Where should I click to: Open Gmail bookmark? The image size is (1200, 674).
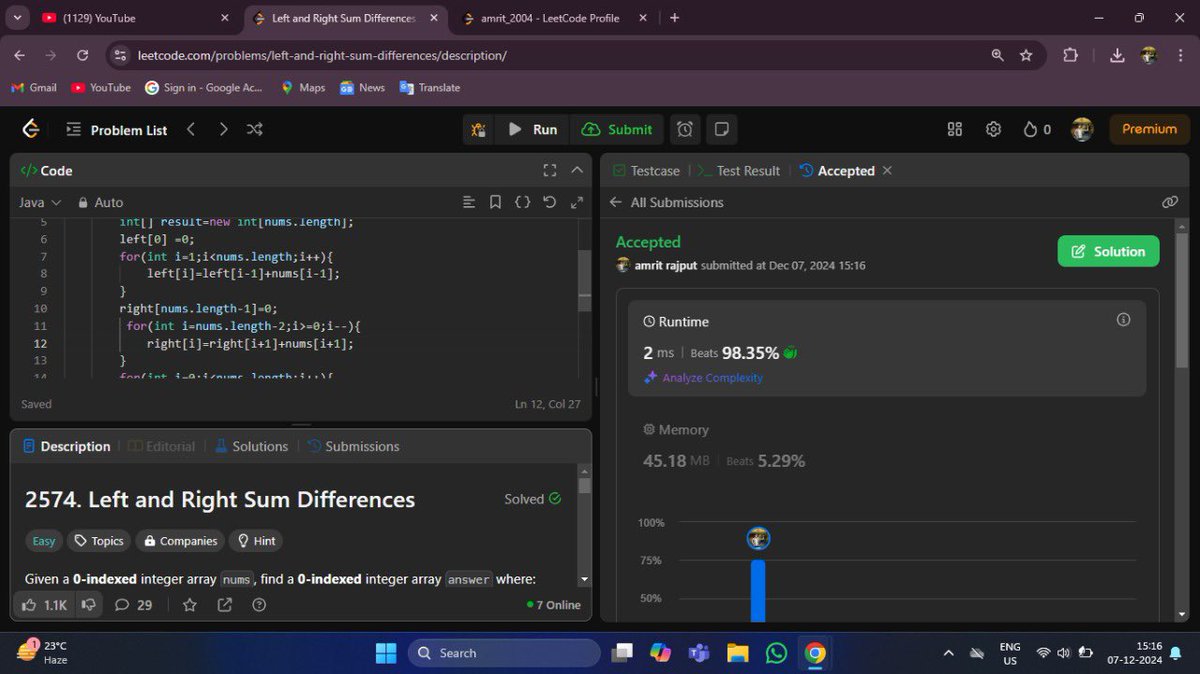34,87
